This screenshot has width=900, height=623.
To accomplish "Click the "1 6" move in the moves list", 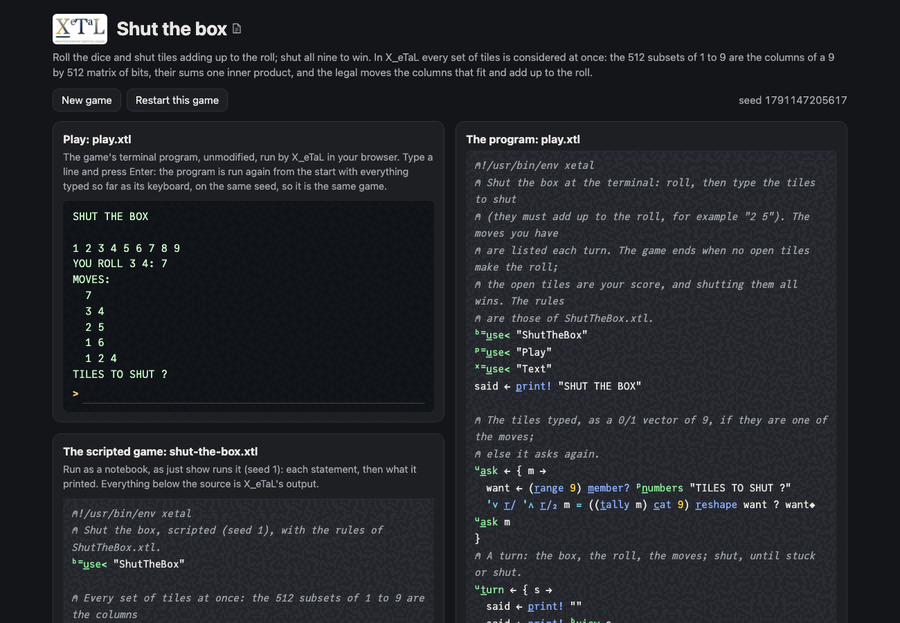I will tap(95, 342).
